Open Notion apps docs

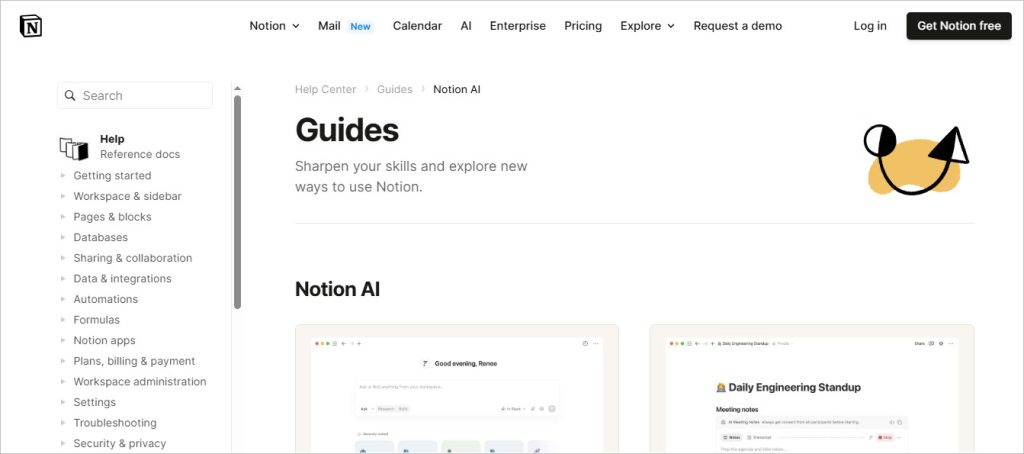coord(104,340)
